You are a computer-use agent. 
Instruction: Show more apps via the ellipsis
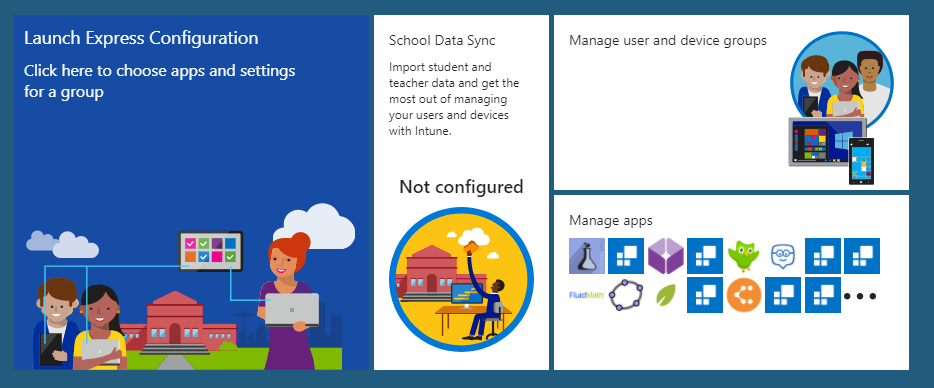(x=860, y=296)
